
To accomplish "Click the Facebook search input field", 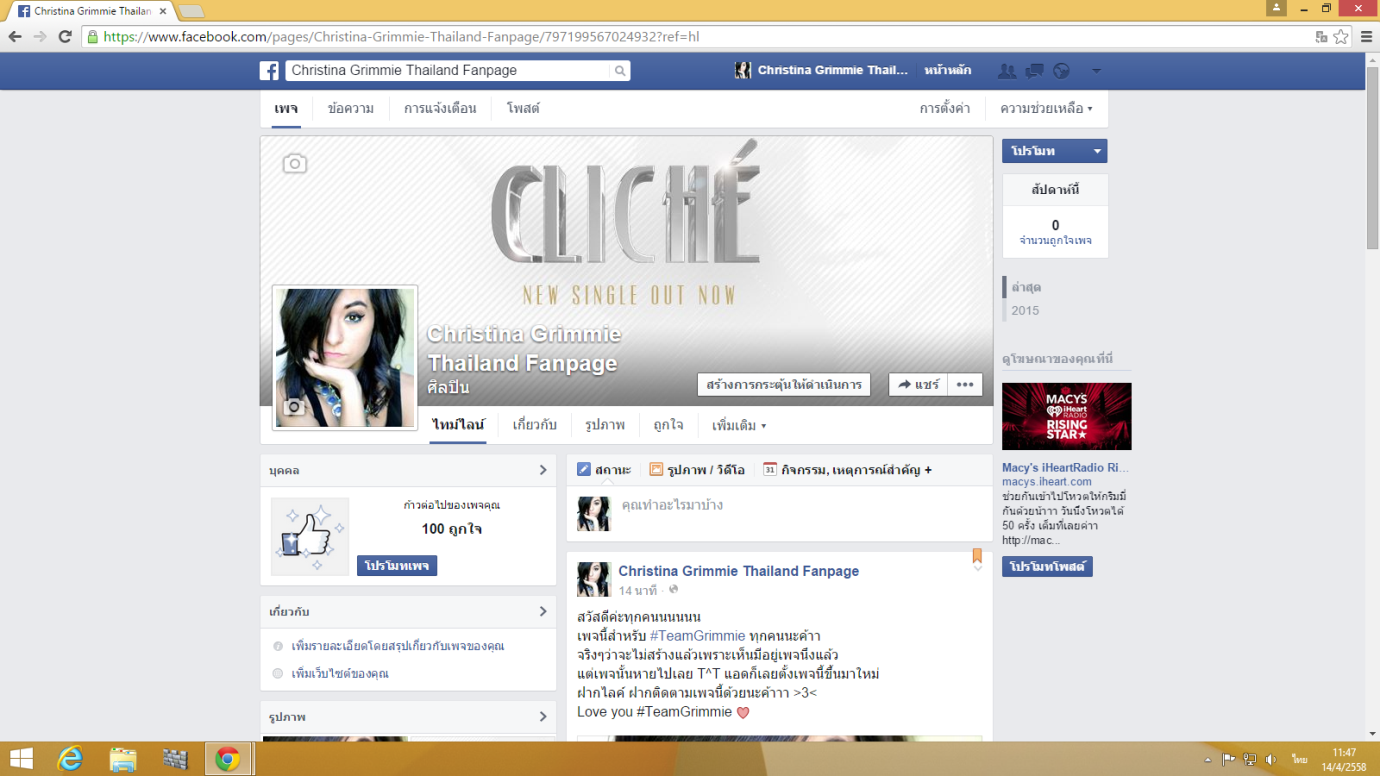I will pos(449,71).
